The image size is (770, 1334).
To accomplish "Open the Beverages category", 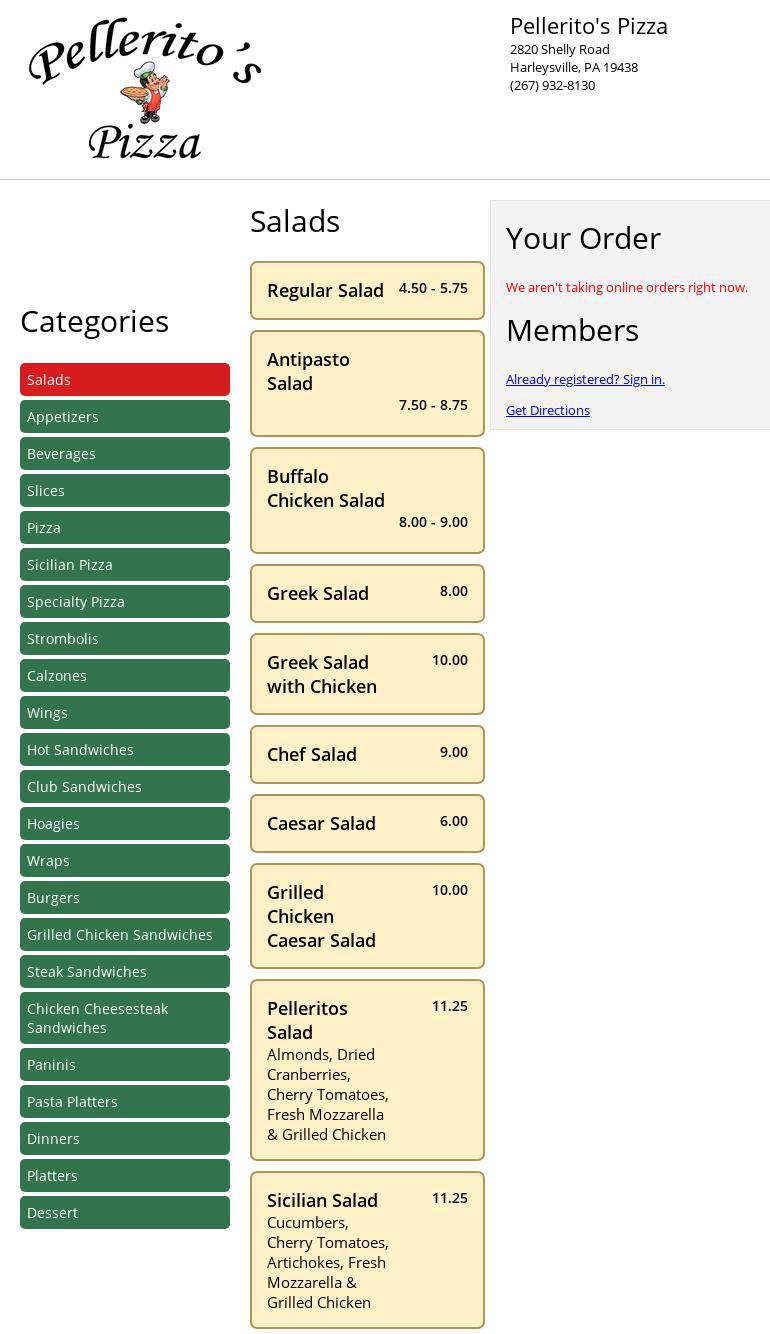I will point(125,454).
